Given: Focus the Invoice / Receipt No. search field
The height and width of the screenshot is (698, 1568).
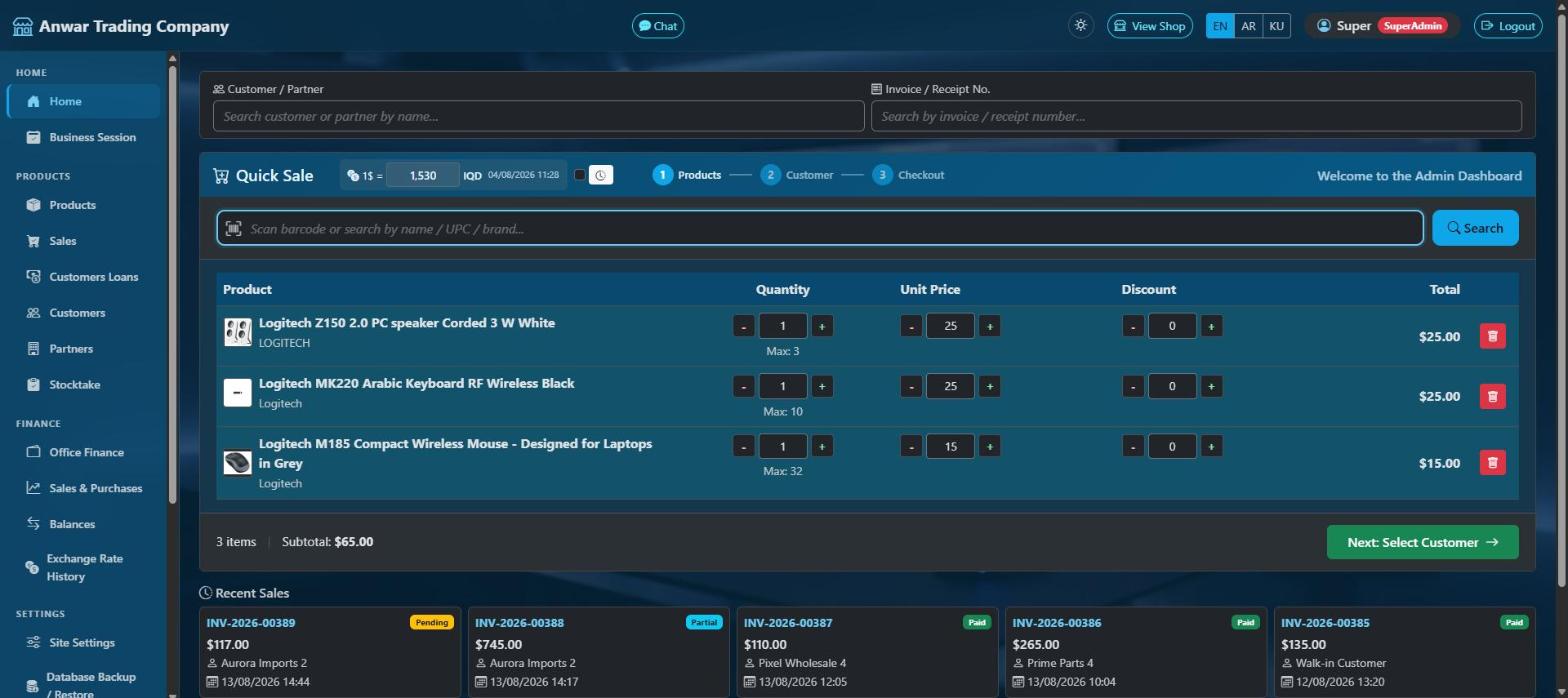Looking at the screenshot, I should pos(1196,116).
